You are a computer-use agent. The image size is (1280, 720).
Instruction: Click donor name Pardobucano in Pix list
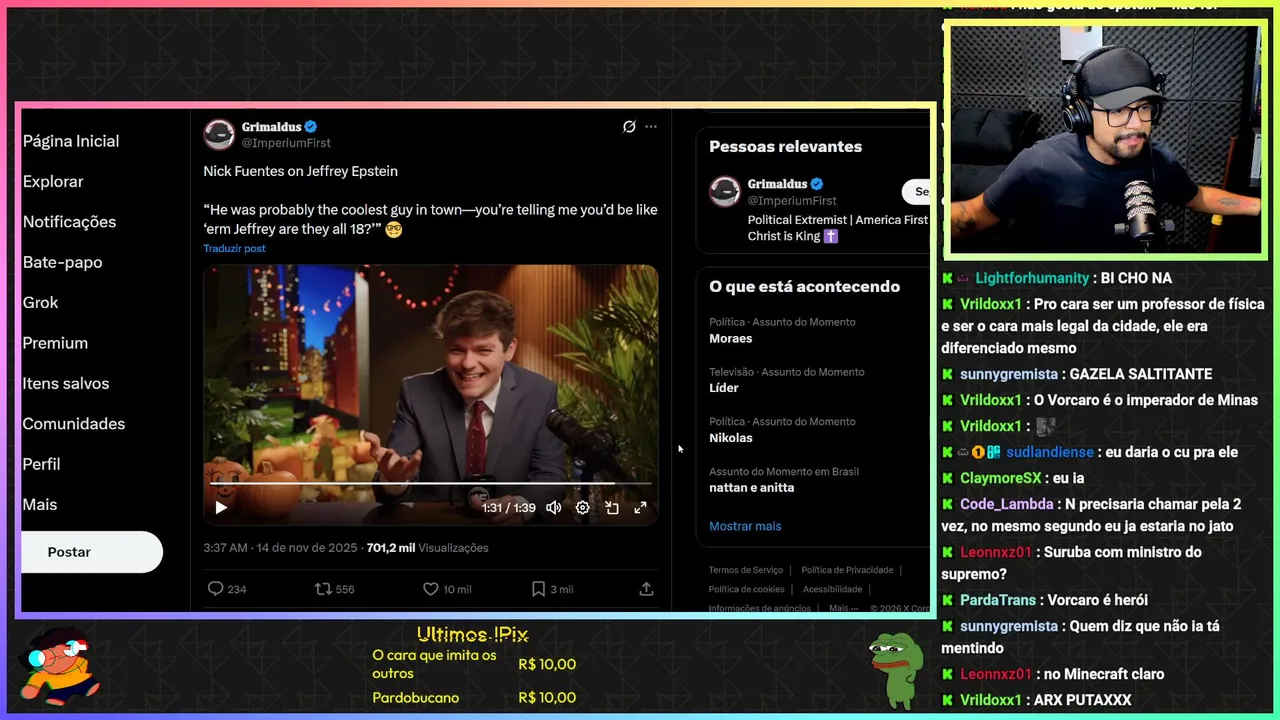416,698
